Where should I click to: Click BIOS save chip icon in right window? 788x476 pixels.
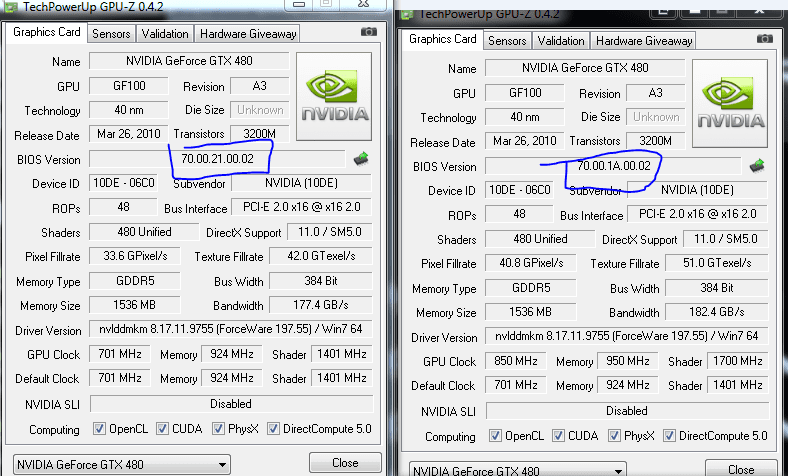757,166
